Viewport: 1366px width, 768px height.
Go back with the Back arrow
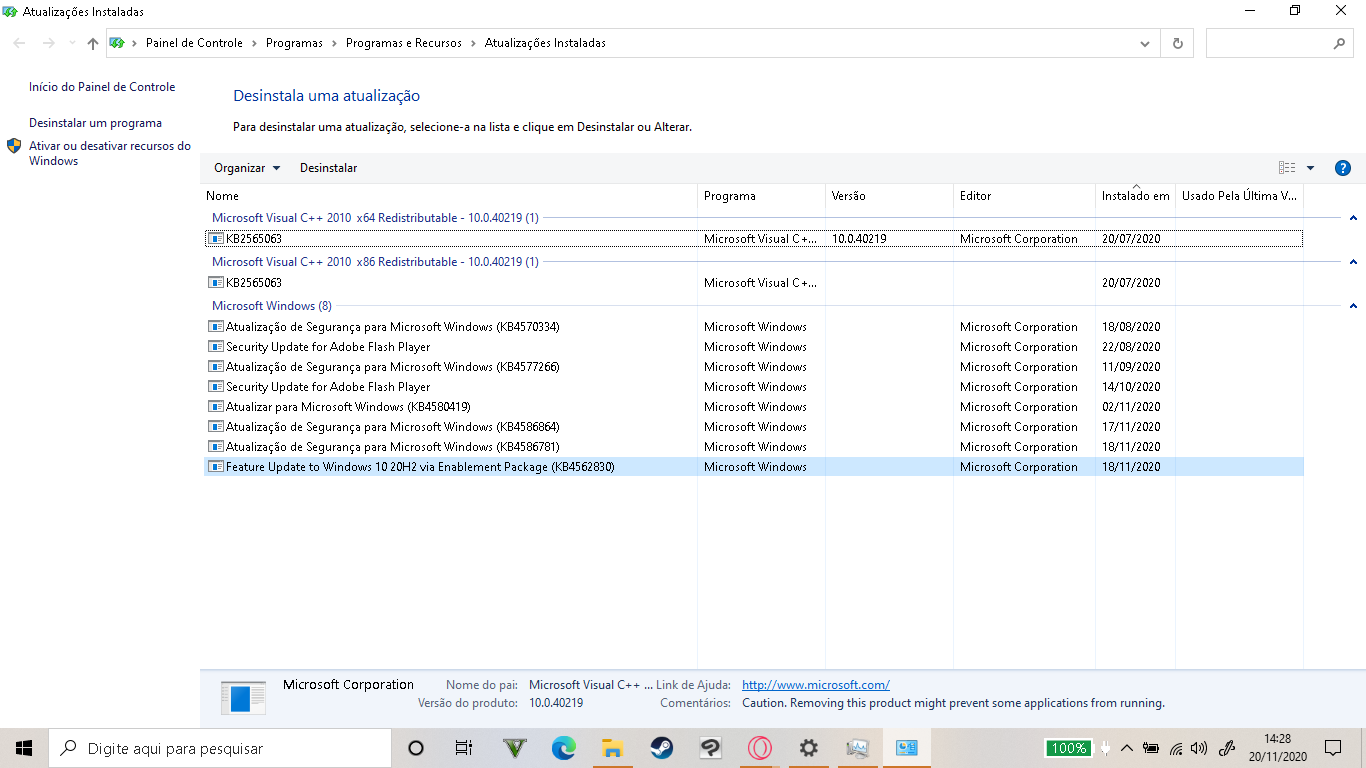click(20, 43)
